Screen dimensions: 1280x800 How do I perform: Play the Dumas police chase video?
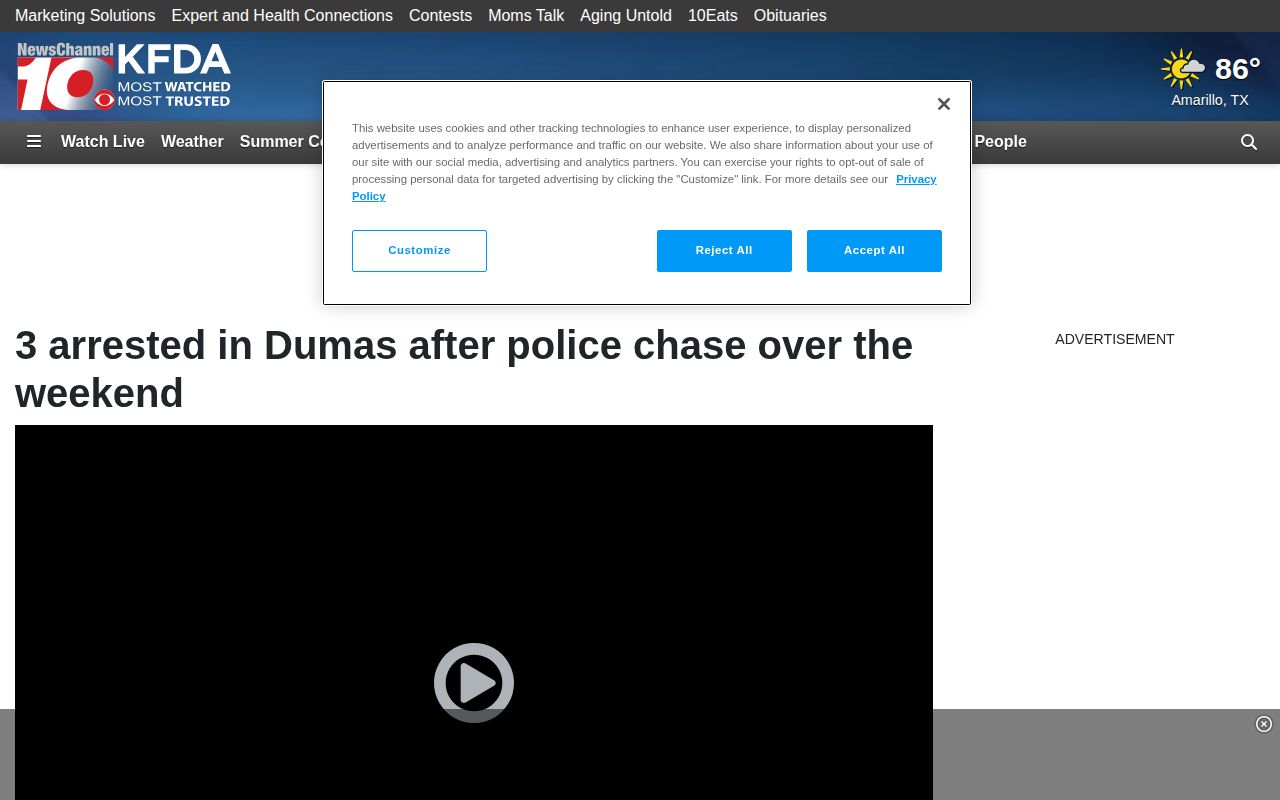click(474, 682)
